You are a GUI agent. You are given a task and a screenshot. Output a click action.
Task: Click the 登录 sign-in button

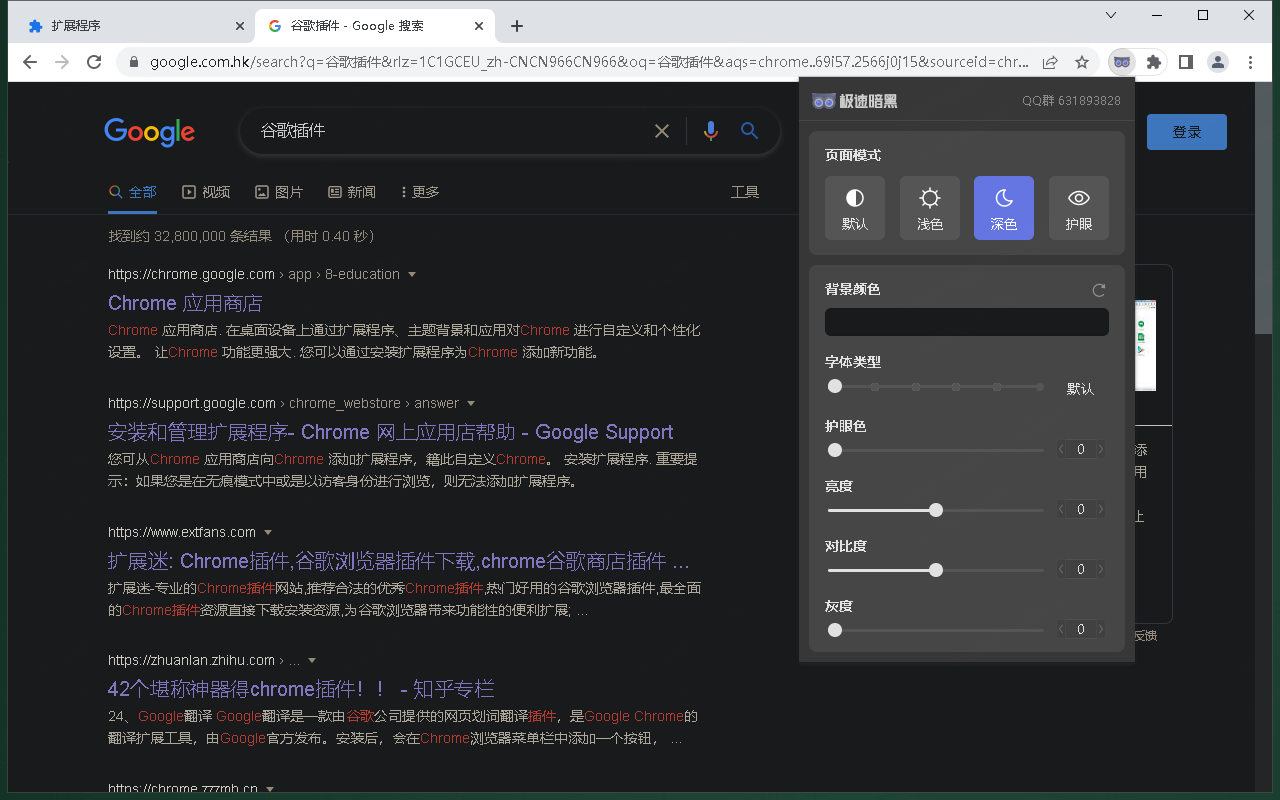pos(1186,131)
